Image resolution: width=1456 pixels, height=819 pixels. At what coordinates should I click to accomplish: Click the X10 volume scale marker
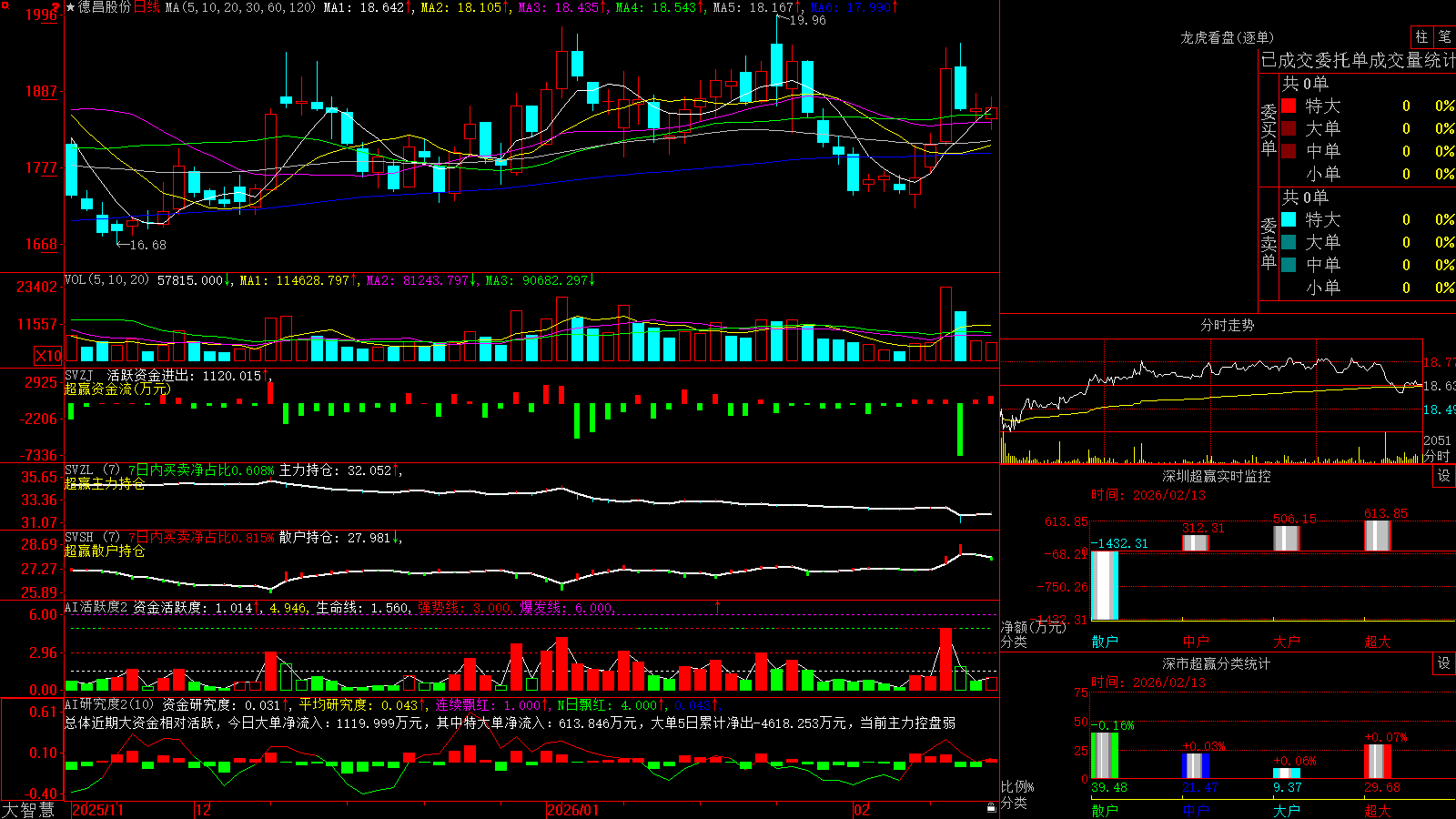click(48, 356)
